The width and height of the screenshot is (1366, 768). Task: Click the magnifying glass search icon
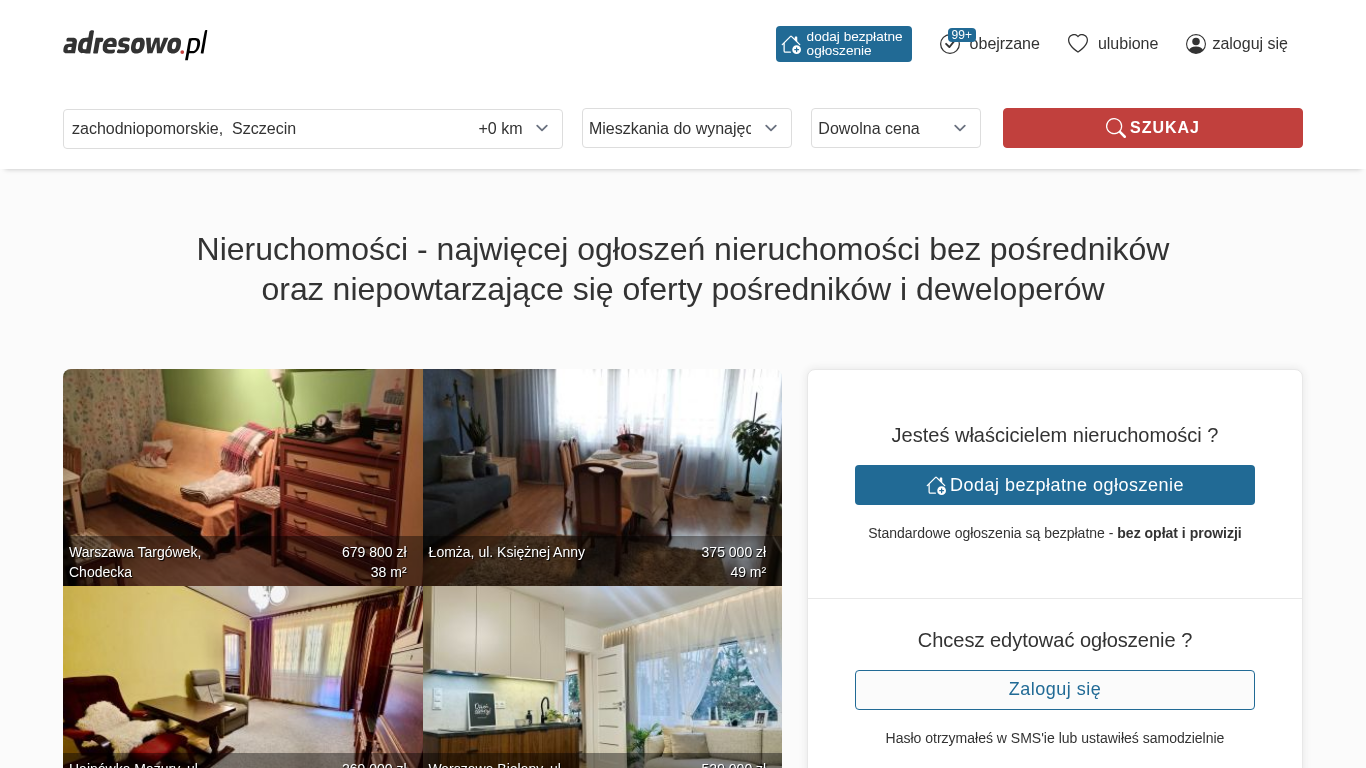pos(1116,128)
